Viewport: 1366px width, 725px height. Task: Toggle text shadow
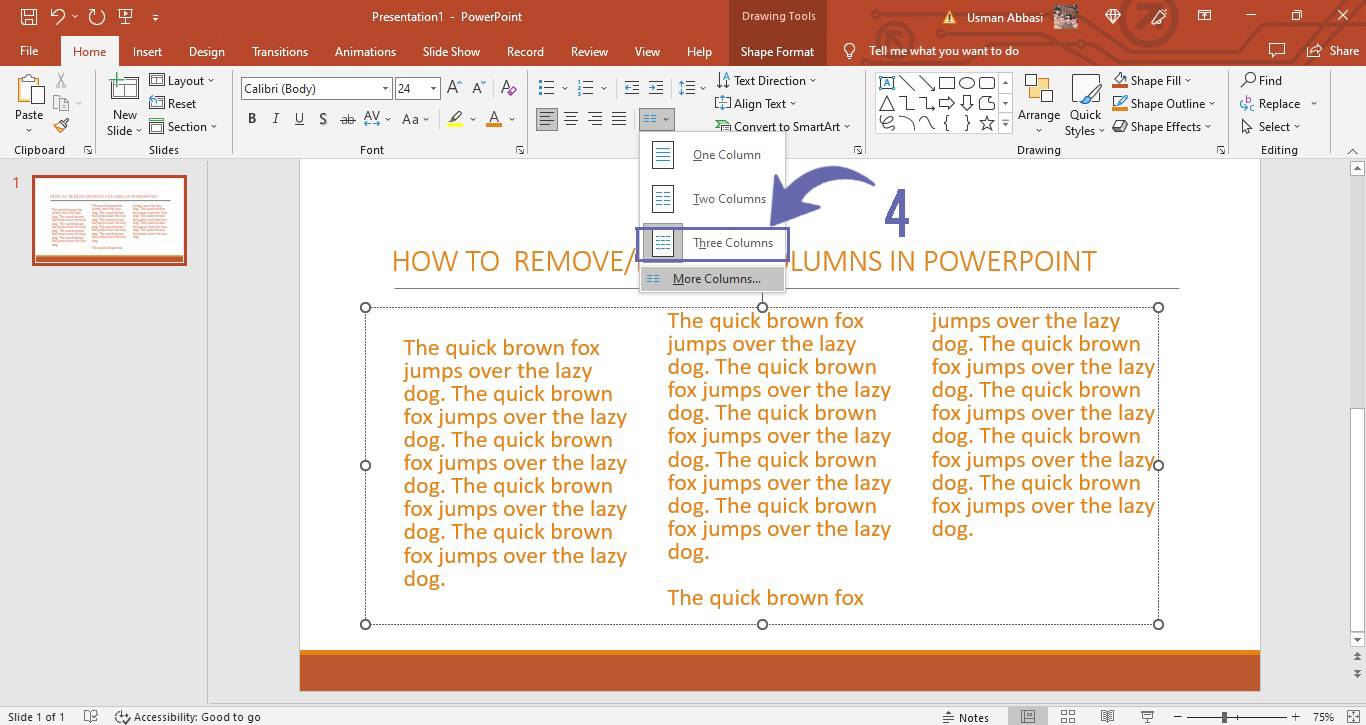click(x=322, y=119)
